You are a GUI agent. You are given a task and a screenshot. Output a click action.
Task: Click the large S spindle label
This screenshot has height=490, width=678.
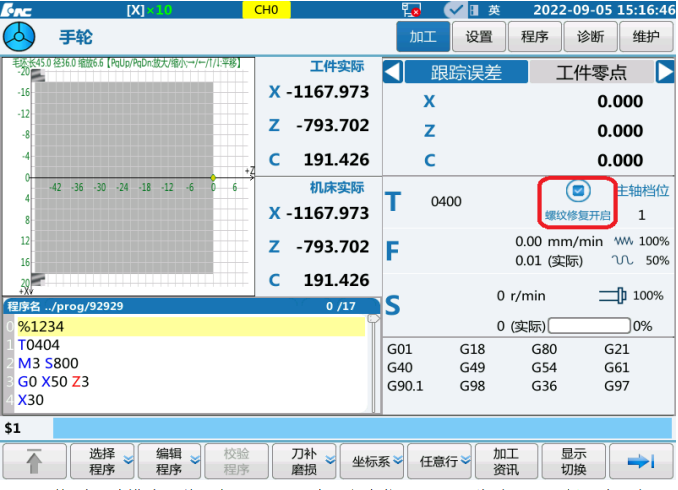393,305
